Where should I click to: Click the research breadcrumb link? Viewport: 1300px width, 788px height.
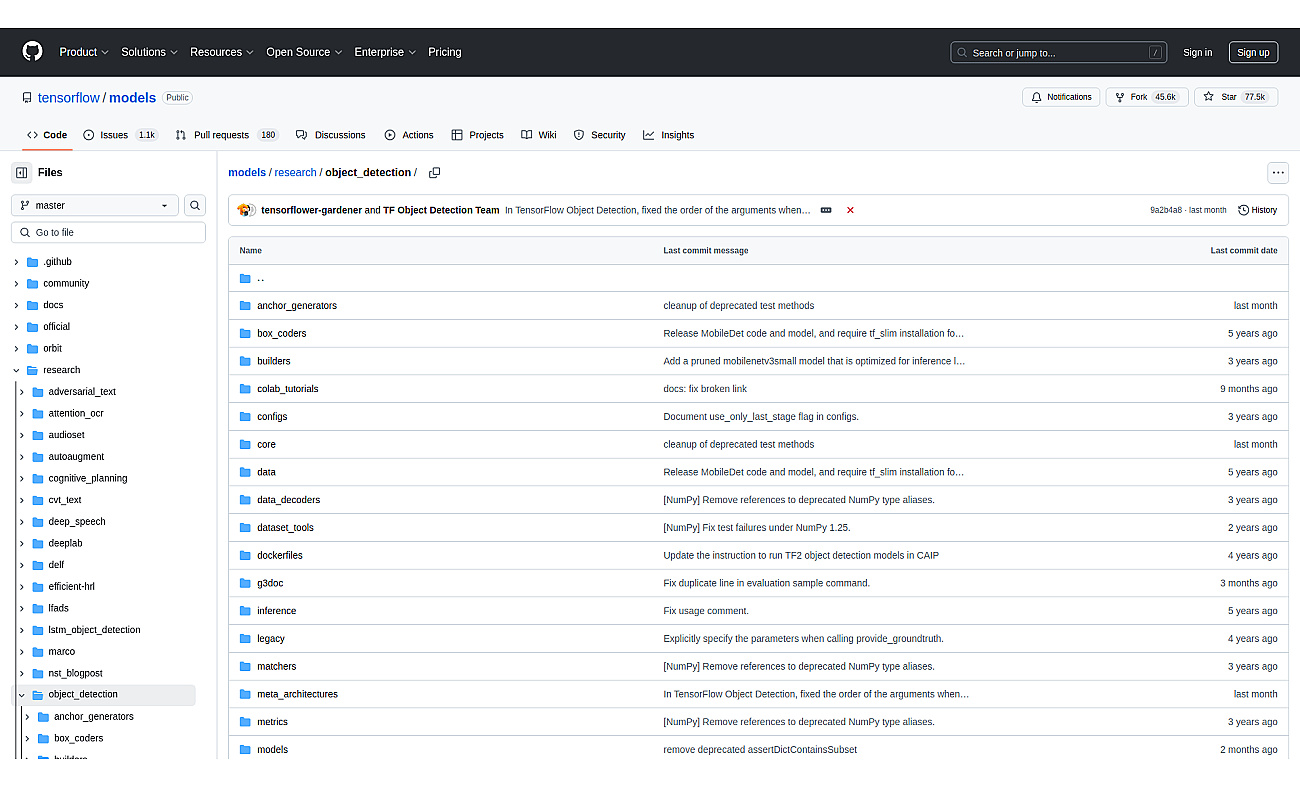pos(296,173)
